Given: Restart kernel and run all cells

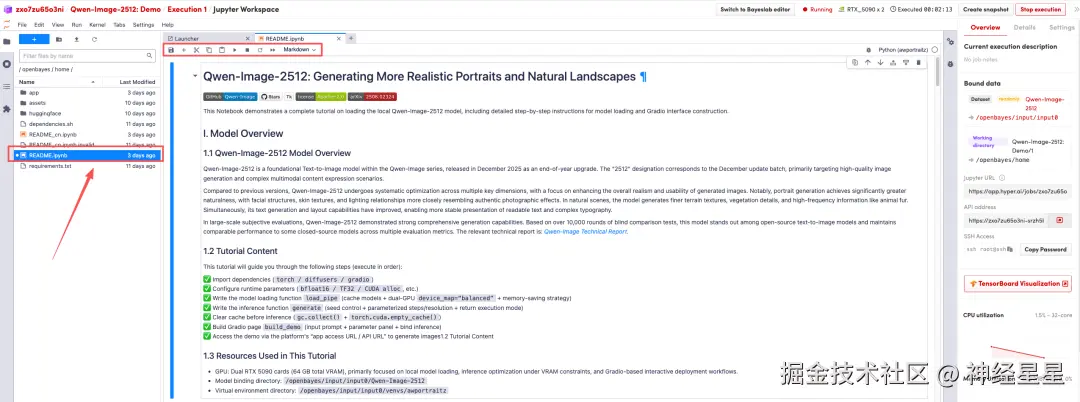Looking at the screenshot, I should pyautogui.click(x=273, y=50).
